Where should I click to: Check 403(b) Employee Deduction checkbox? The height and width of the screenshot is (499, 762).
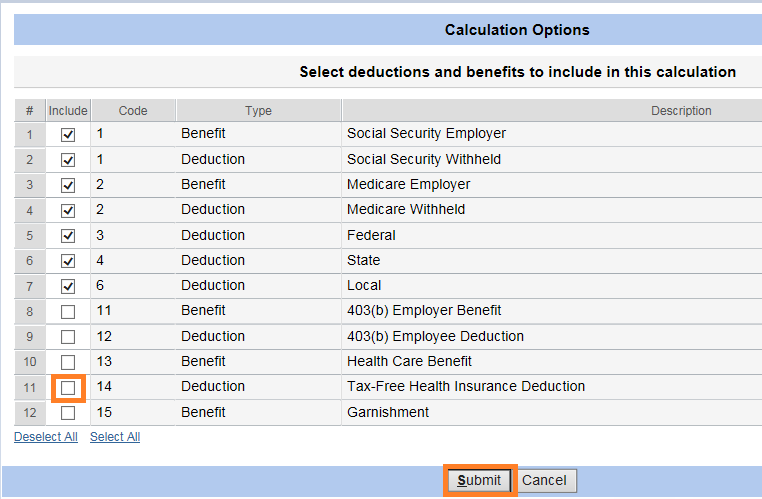[x=68, y=337]
